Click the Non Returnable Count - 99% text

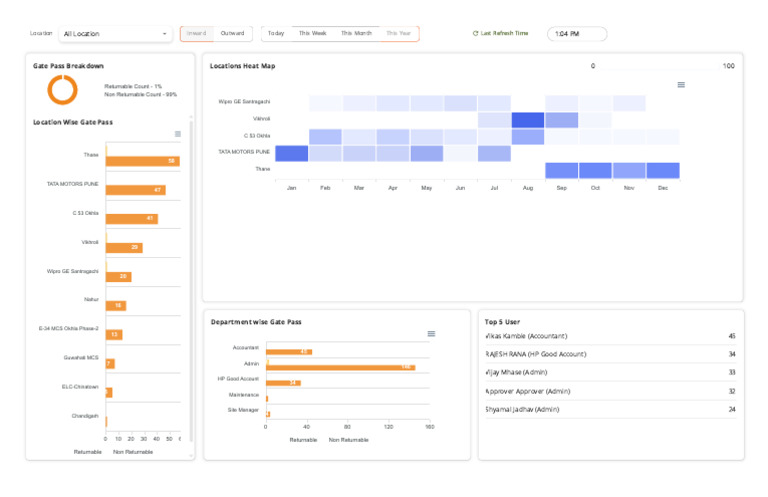(141, 95)
